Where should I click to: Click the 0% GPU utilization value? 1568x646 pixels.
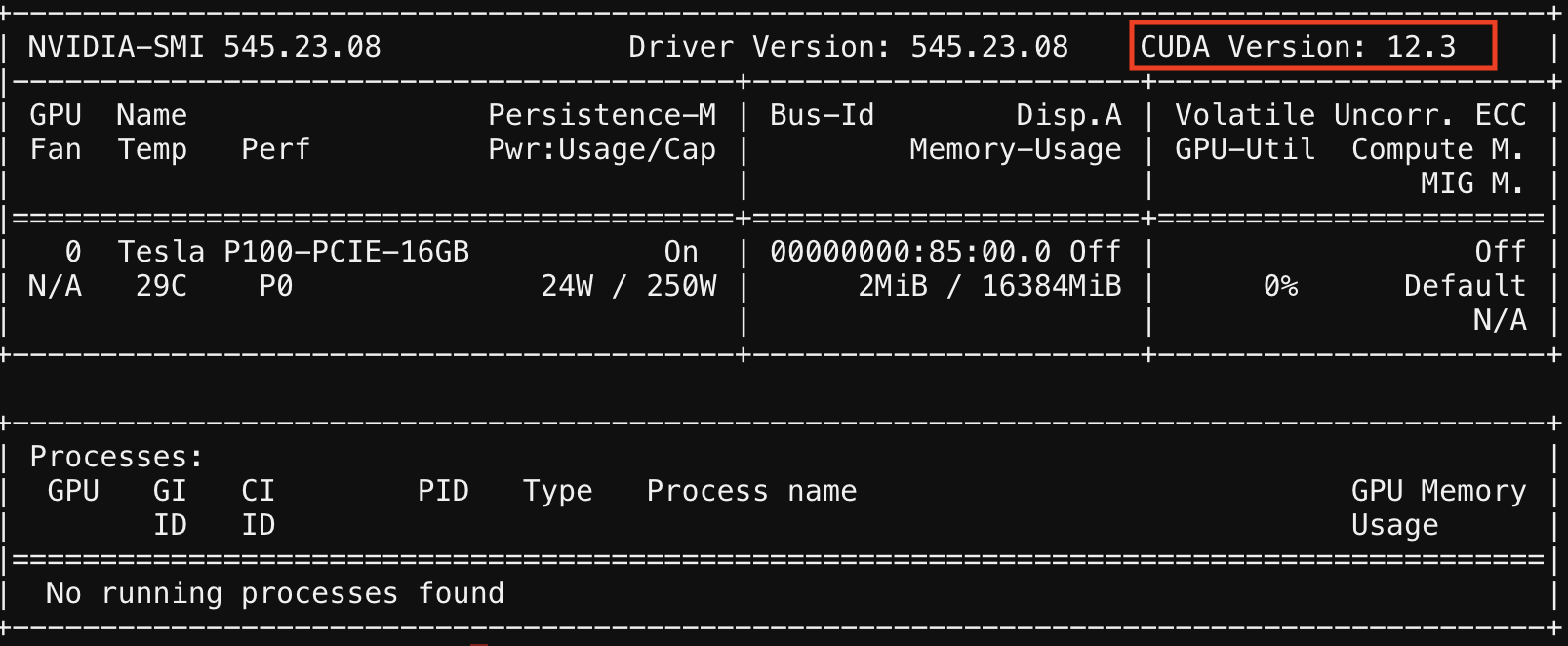1280,286
